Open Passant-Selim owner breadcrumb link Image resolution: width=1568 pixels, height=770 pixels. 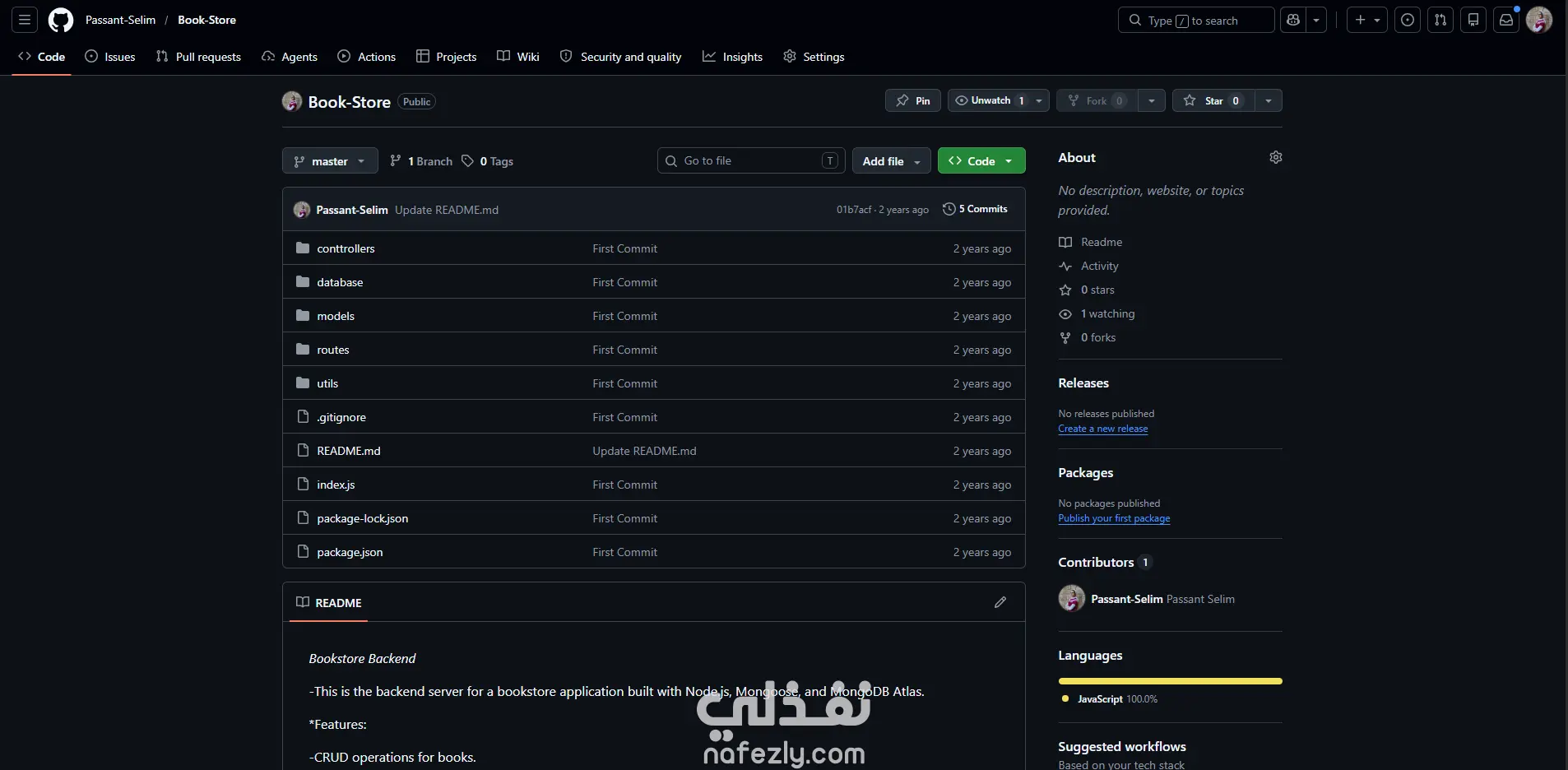click(120, 20)
